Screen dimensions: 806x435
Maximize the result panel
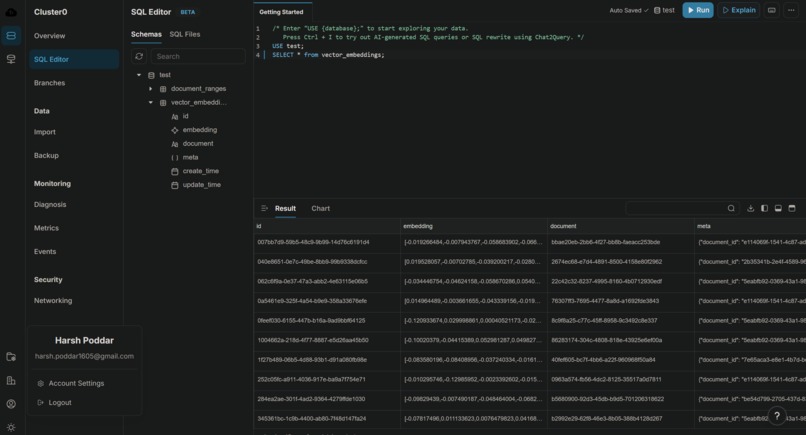(792, 208)
